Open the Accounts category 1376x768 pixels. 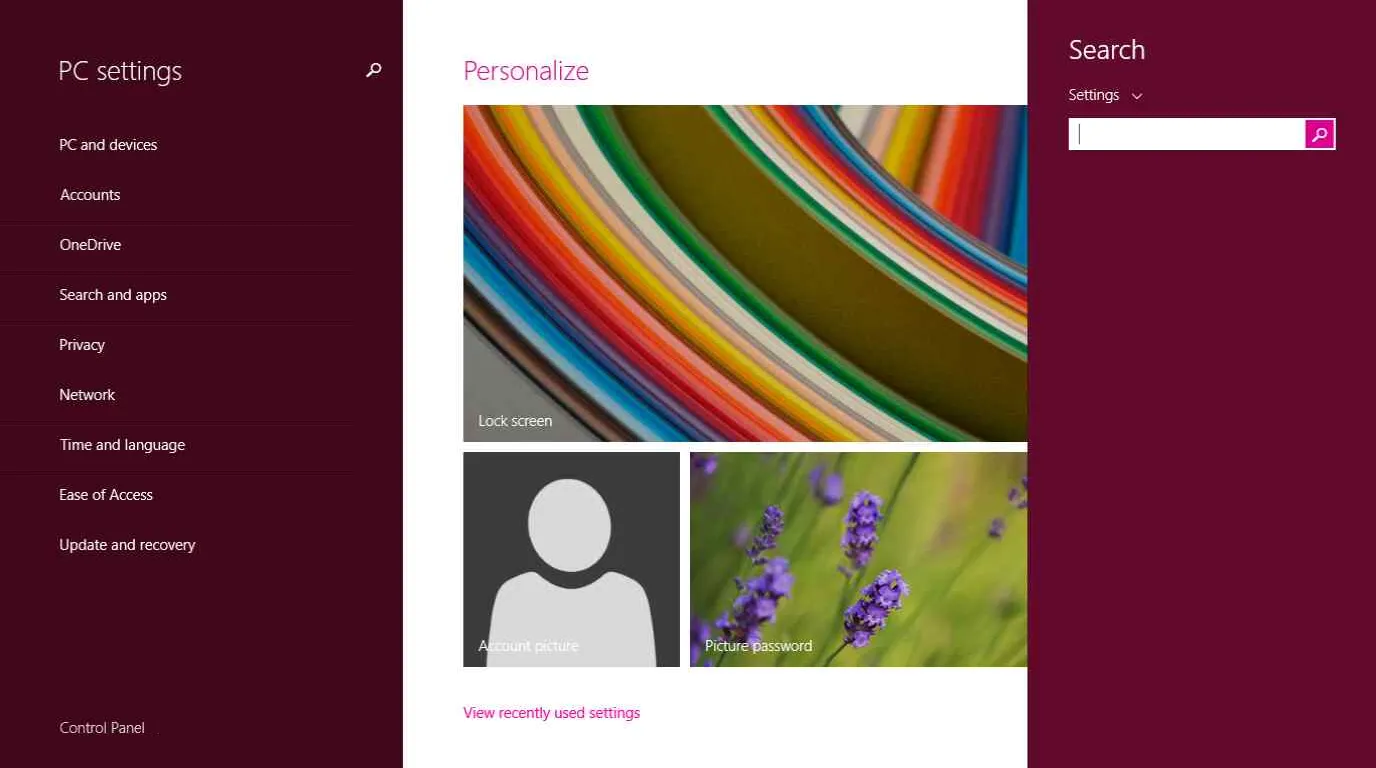pos(90,195)
